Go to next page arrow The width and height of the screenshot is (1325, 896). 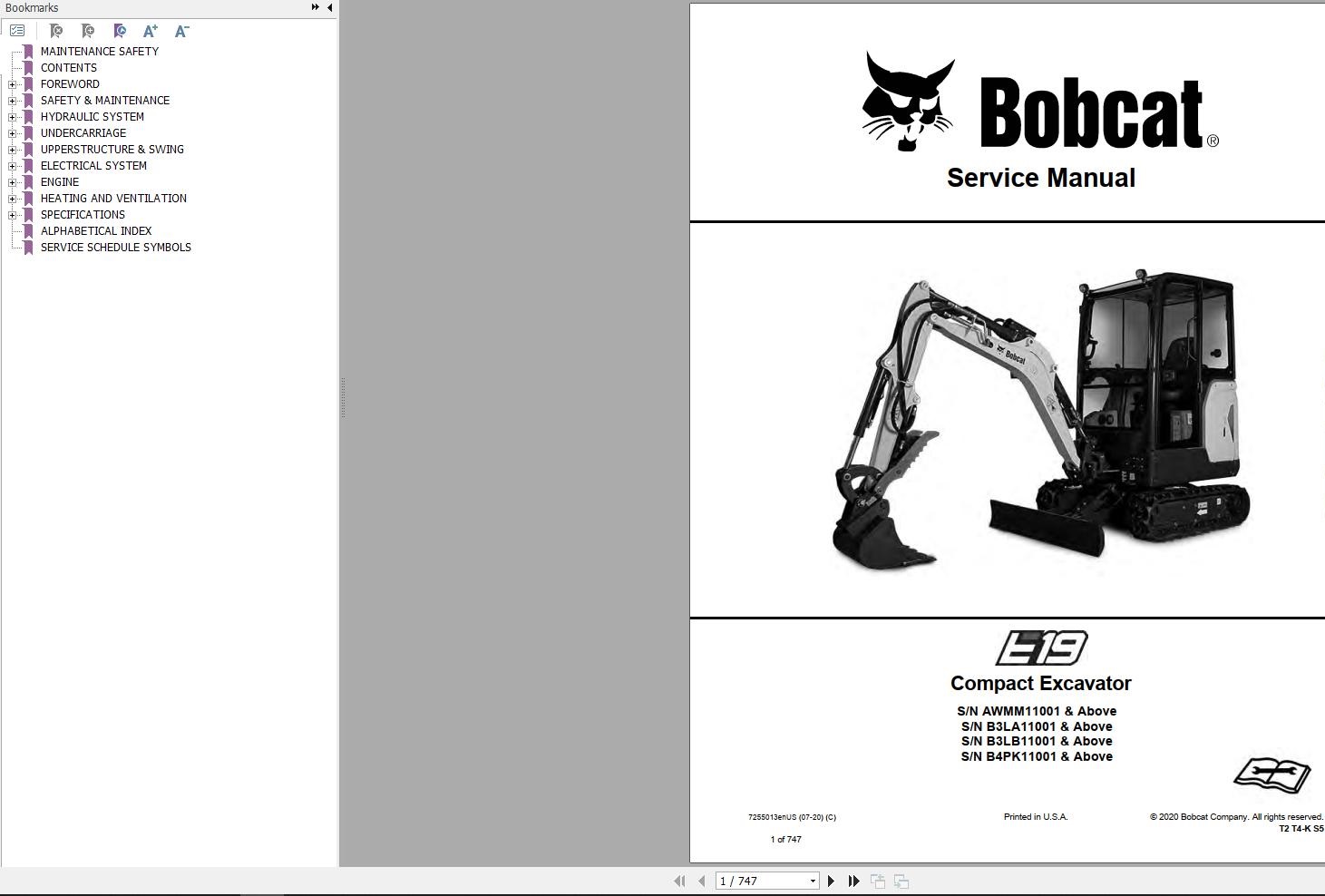tap(831, 881)
